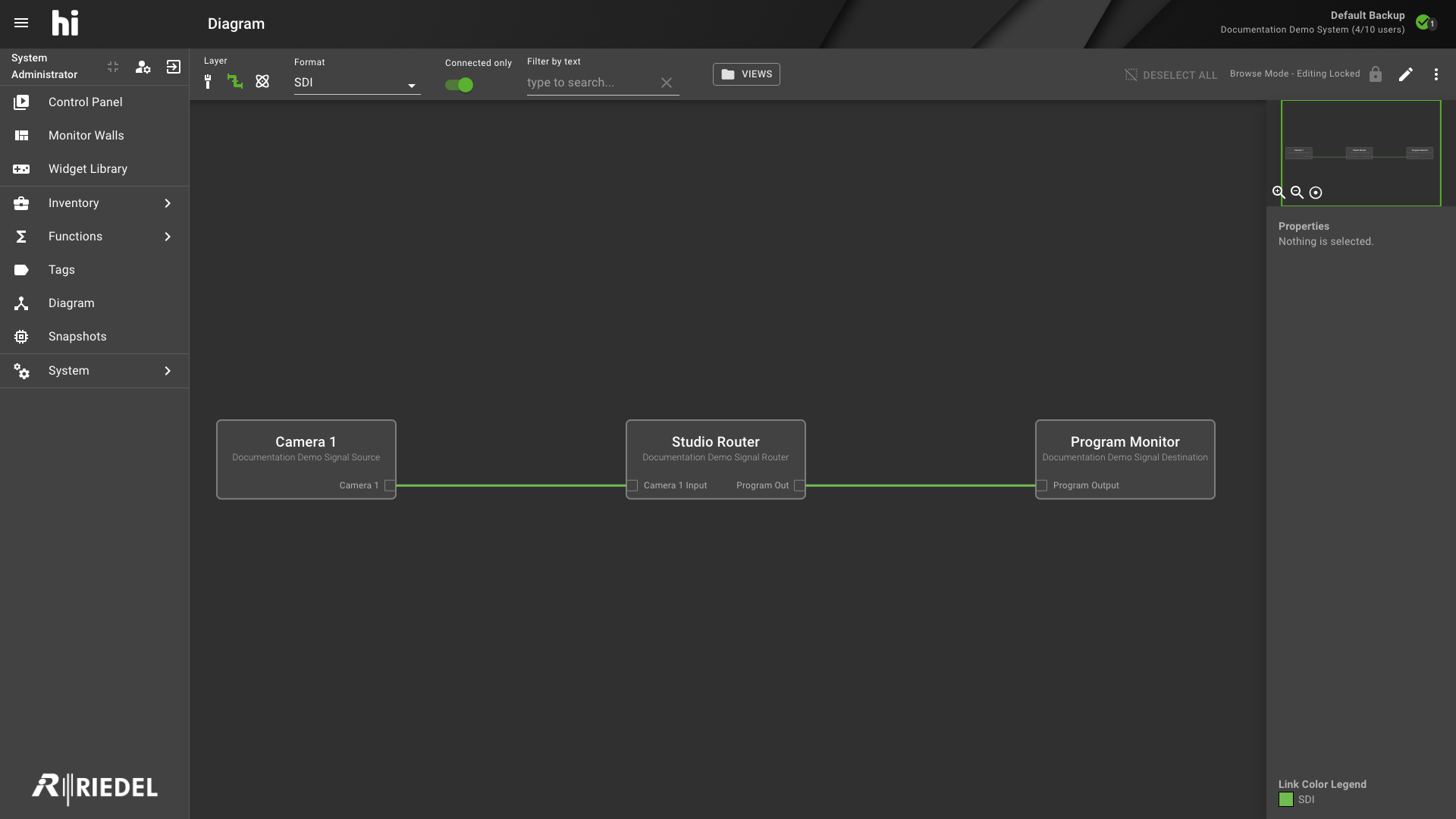Open Control Panel from sidebar

[x=94, y=102]
